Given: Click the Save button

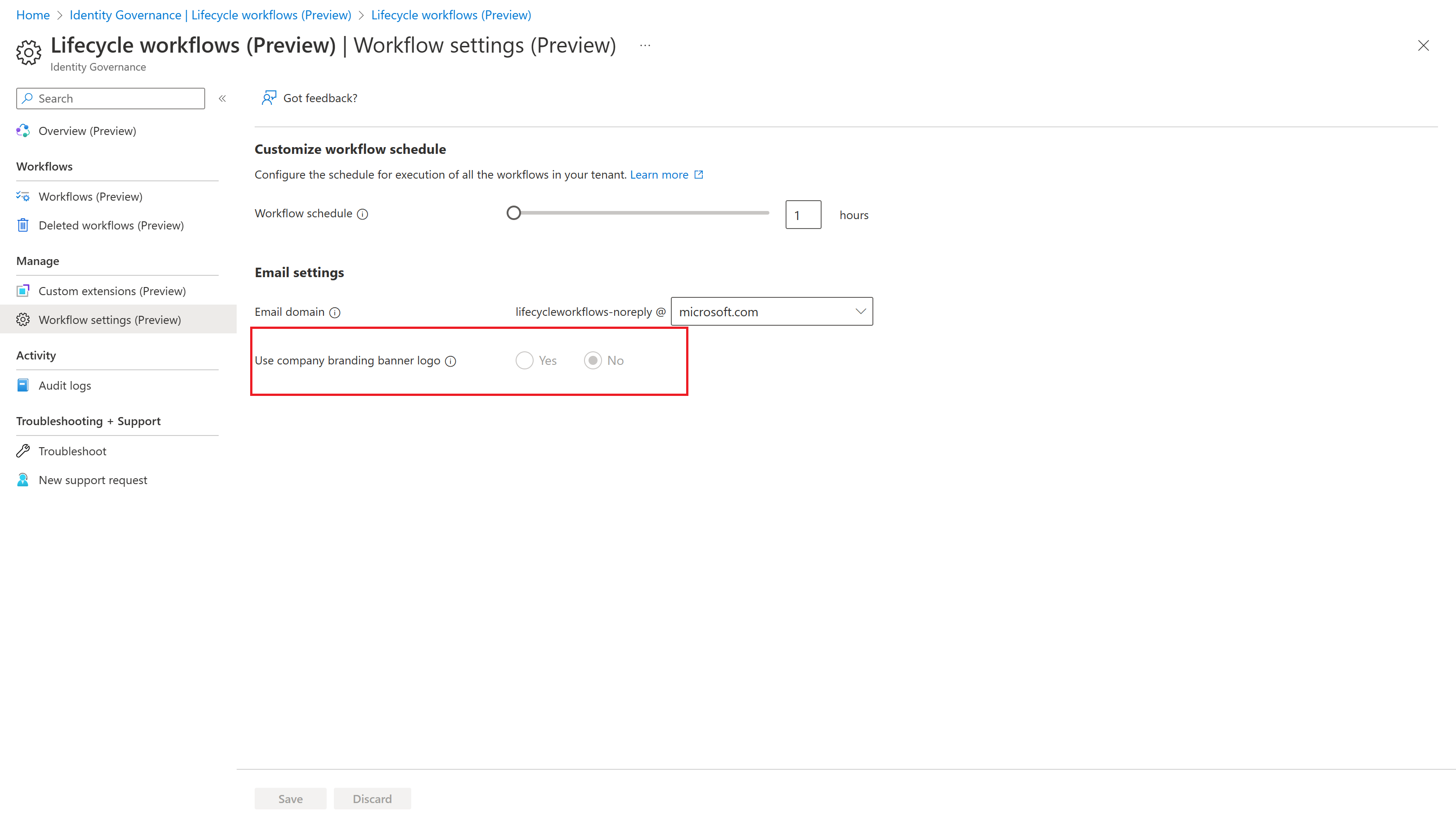Looking at the screenshot, I should 290,799.
